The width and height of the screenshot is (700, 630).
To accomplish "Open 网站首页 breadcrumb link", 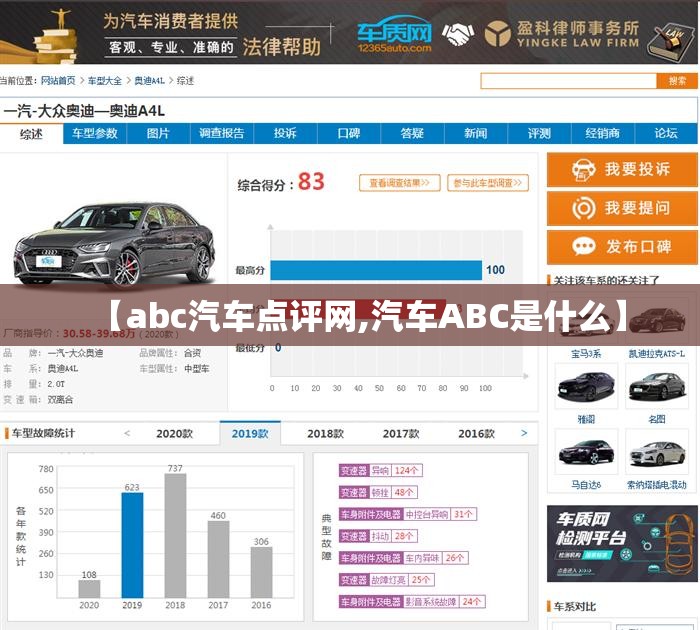I will (58, 81).
